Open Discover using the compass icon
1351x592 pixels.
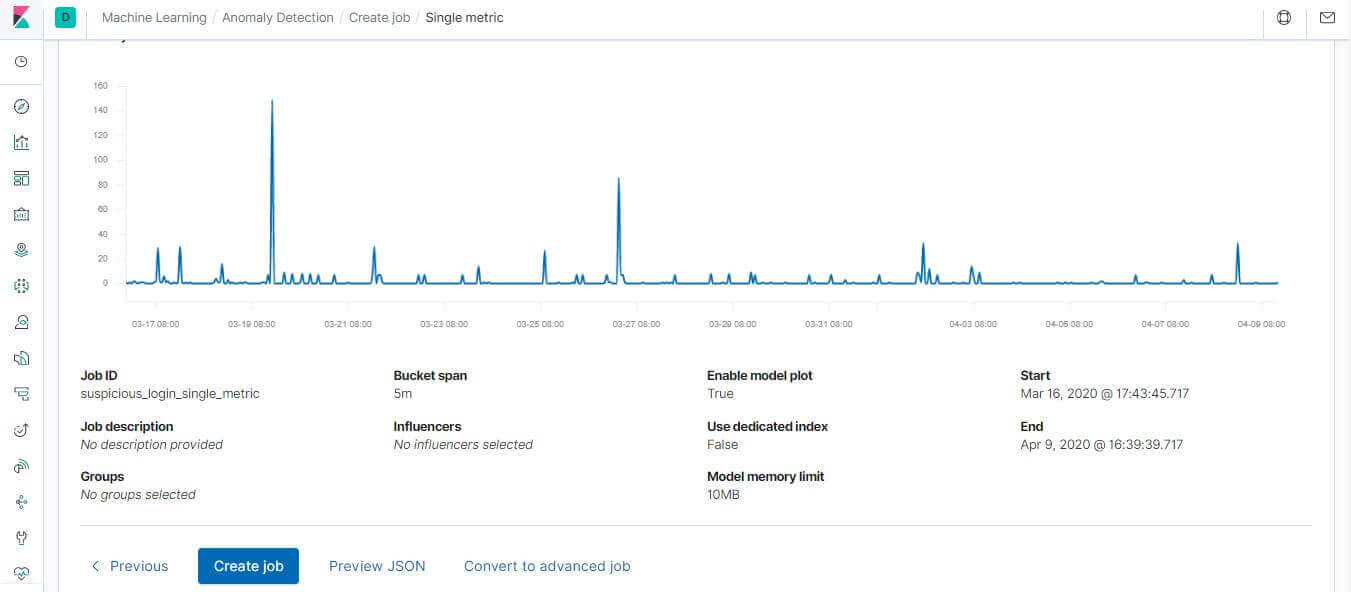(21, 106)
